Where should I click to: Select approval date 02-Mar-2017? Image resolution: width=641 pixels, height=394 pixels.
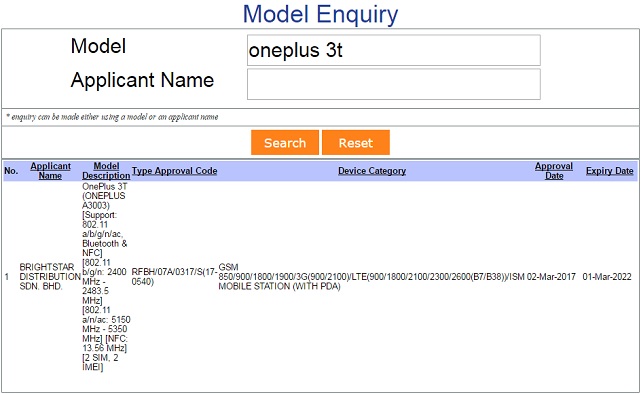551,277
